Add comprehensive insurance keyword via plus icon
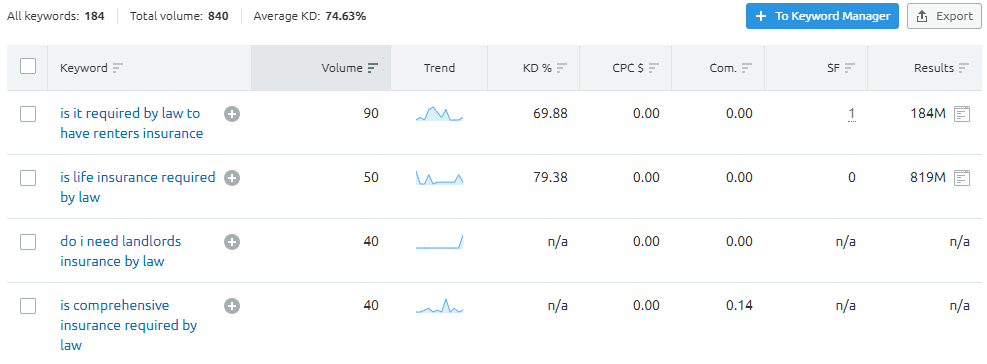 tap(232, 307)
